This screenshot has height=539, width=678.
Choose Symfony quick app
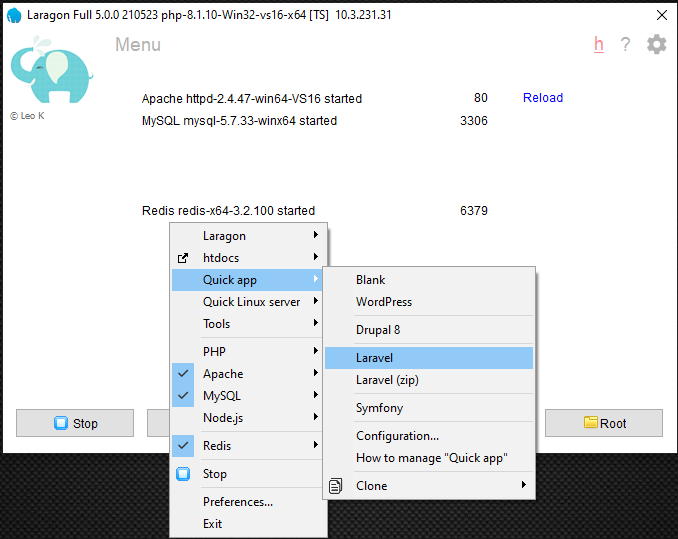pyautogui.click(x=429, y=408)
